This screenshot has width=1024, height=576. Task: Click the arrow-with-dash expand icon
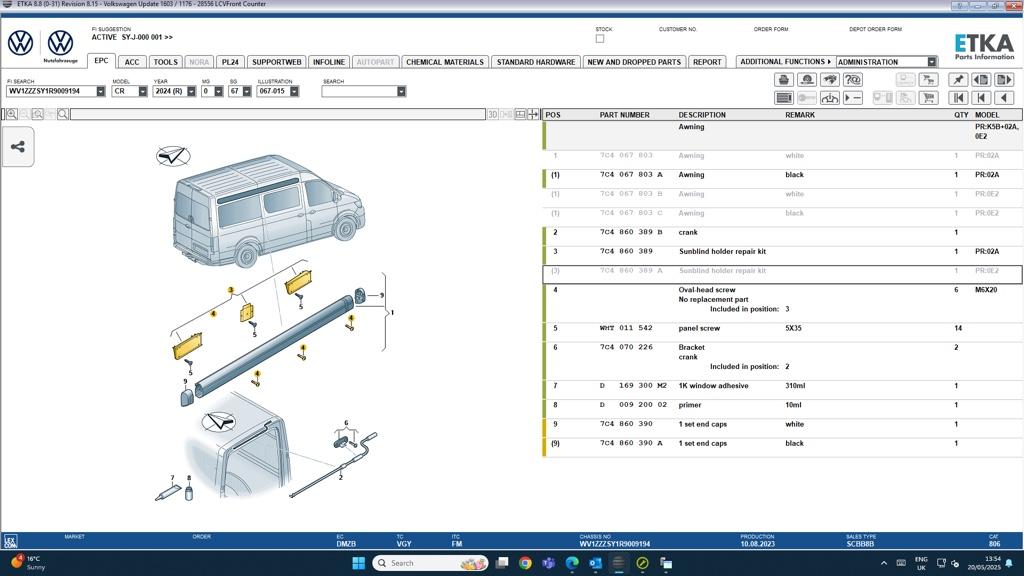click(853, 98)
